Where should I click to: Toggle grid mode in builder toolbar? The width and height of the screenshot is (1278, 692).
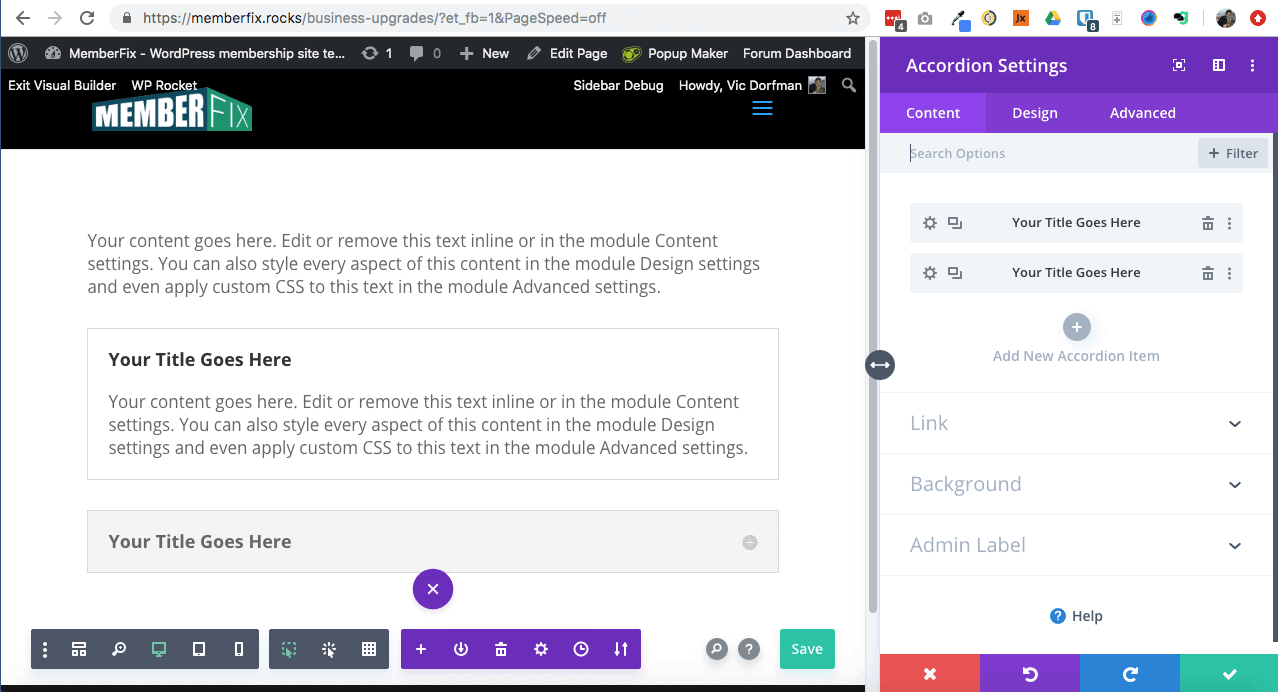point(369,649)
